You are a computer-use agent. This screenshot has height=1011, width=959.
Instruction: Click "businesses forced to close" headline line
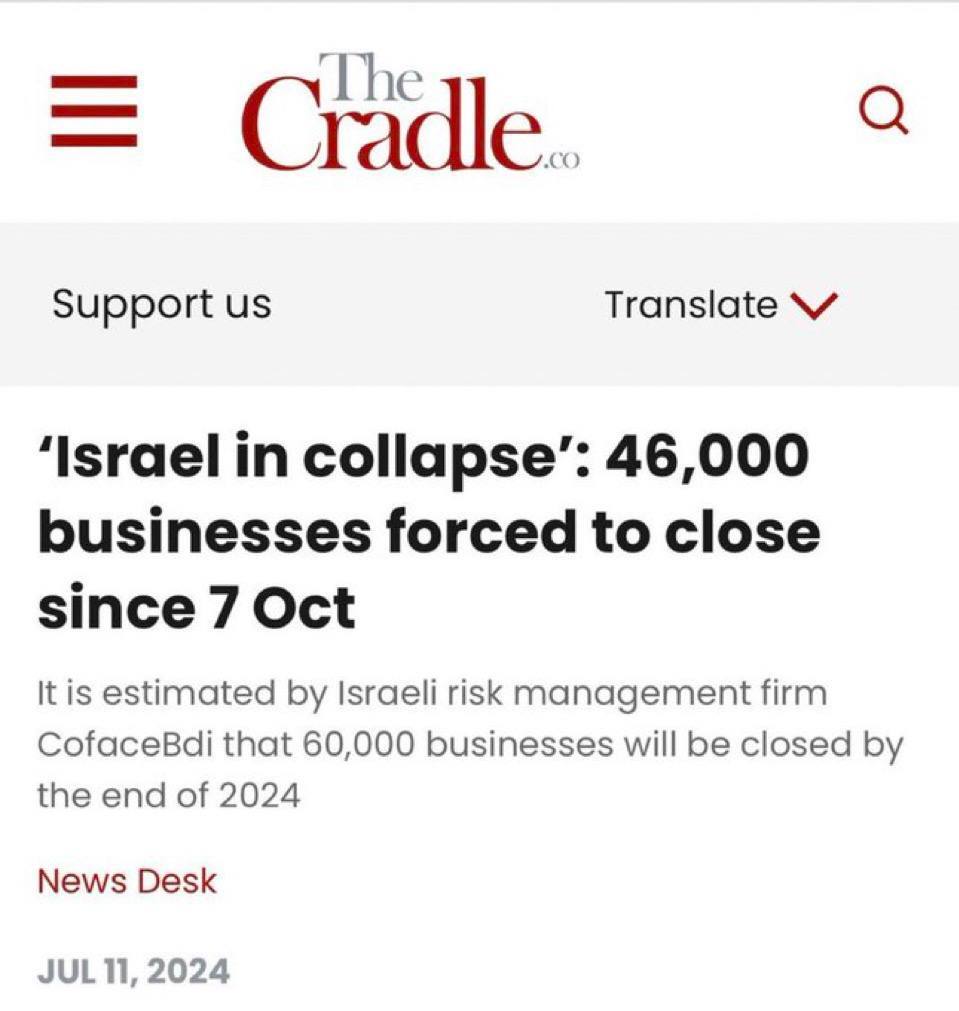[x=428, y=533]
